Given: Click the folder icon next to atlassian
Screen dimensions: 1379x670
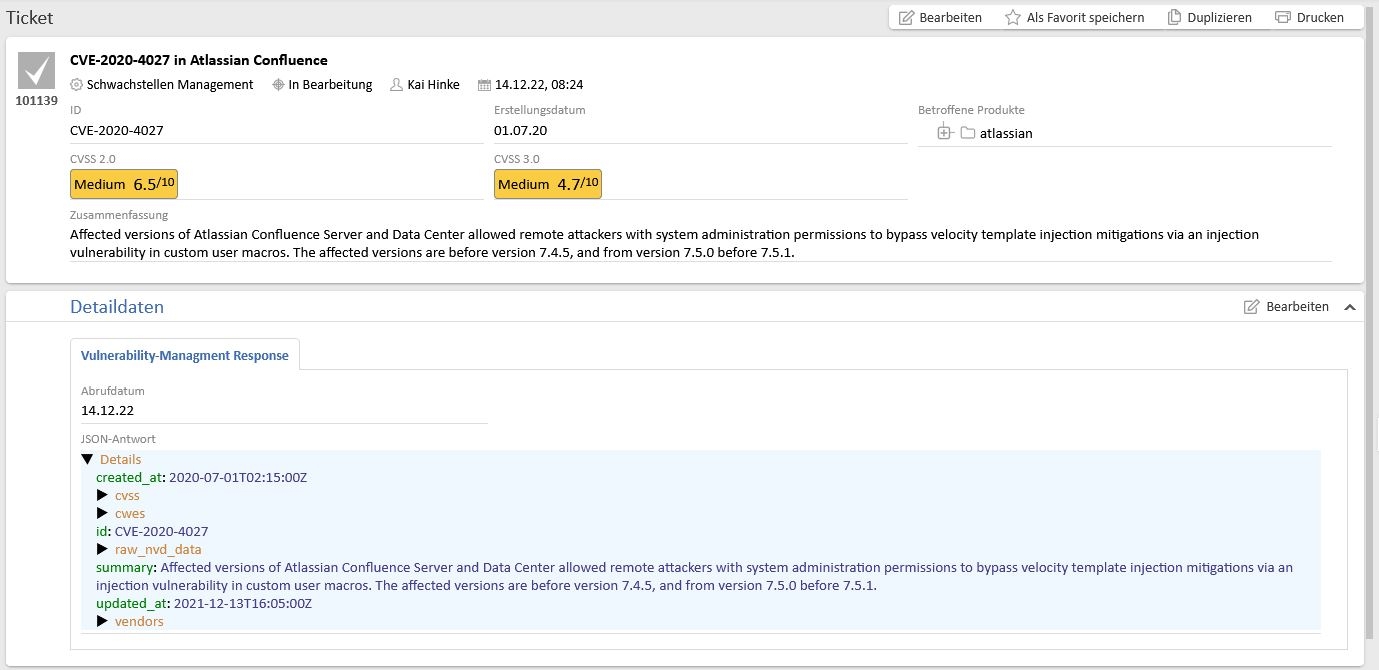Looking at the screenshot, I should pyautogui.click(x=967, y=133).
